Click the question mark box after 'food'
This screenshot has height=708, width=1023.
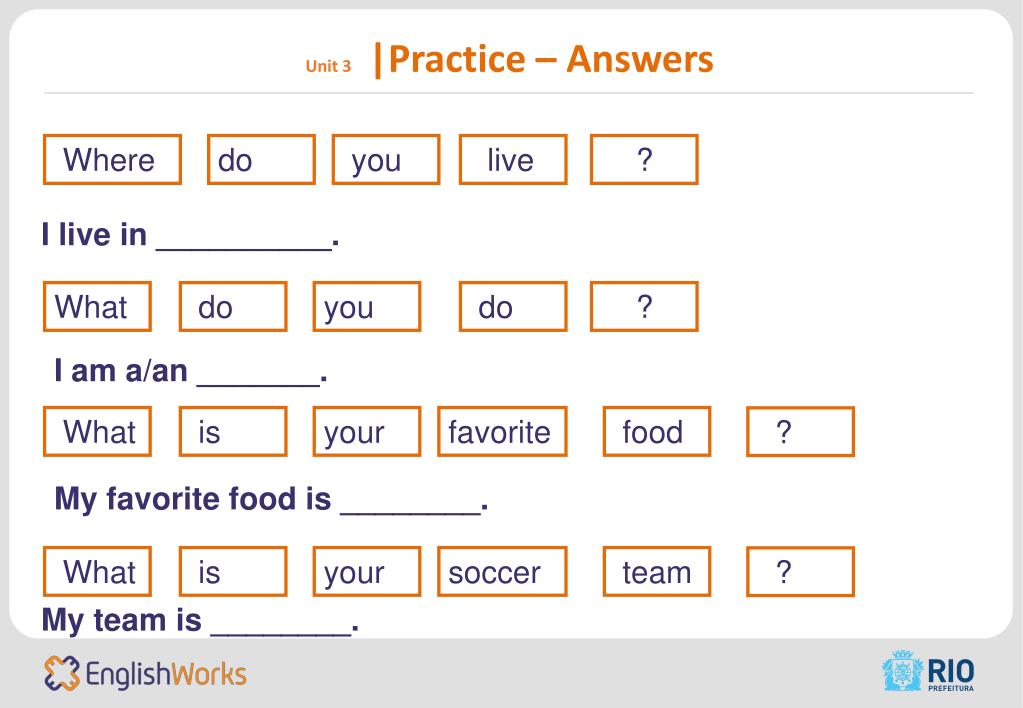click(x=800, y=431)
